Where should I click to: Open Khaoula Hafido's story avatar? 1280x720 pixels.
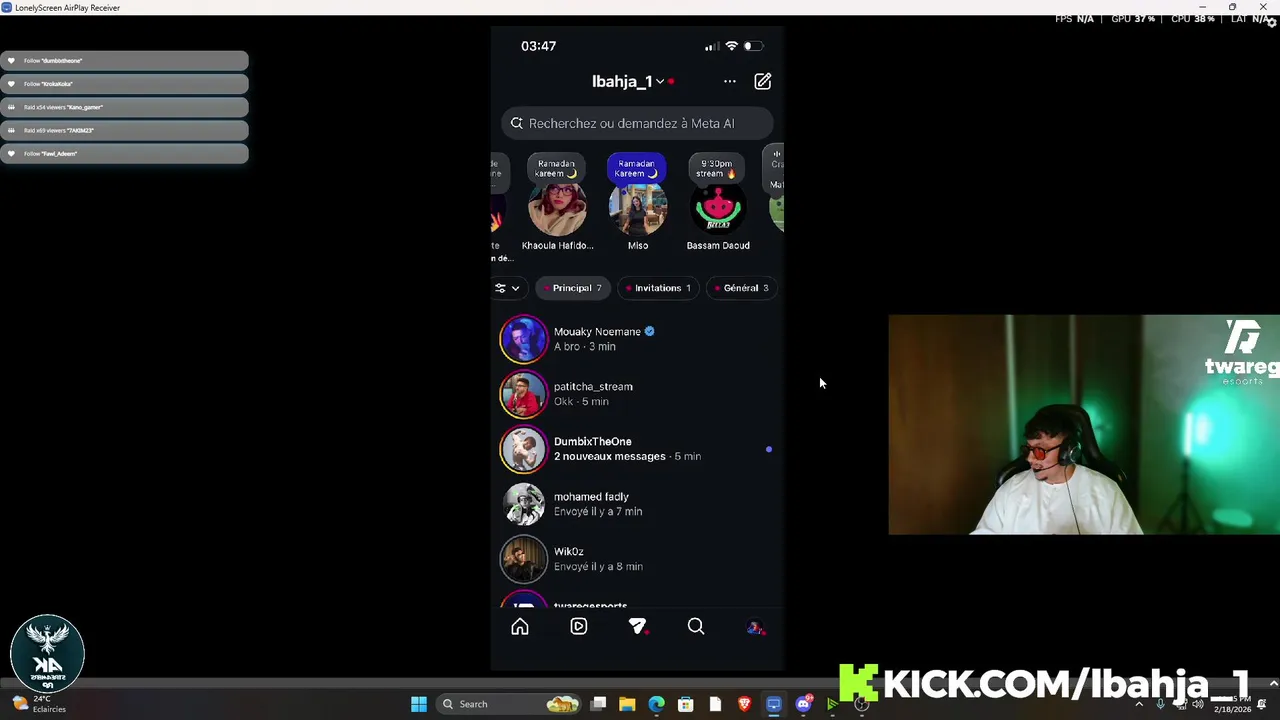[557, 209]
